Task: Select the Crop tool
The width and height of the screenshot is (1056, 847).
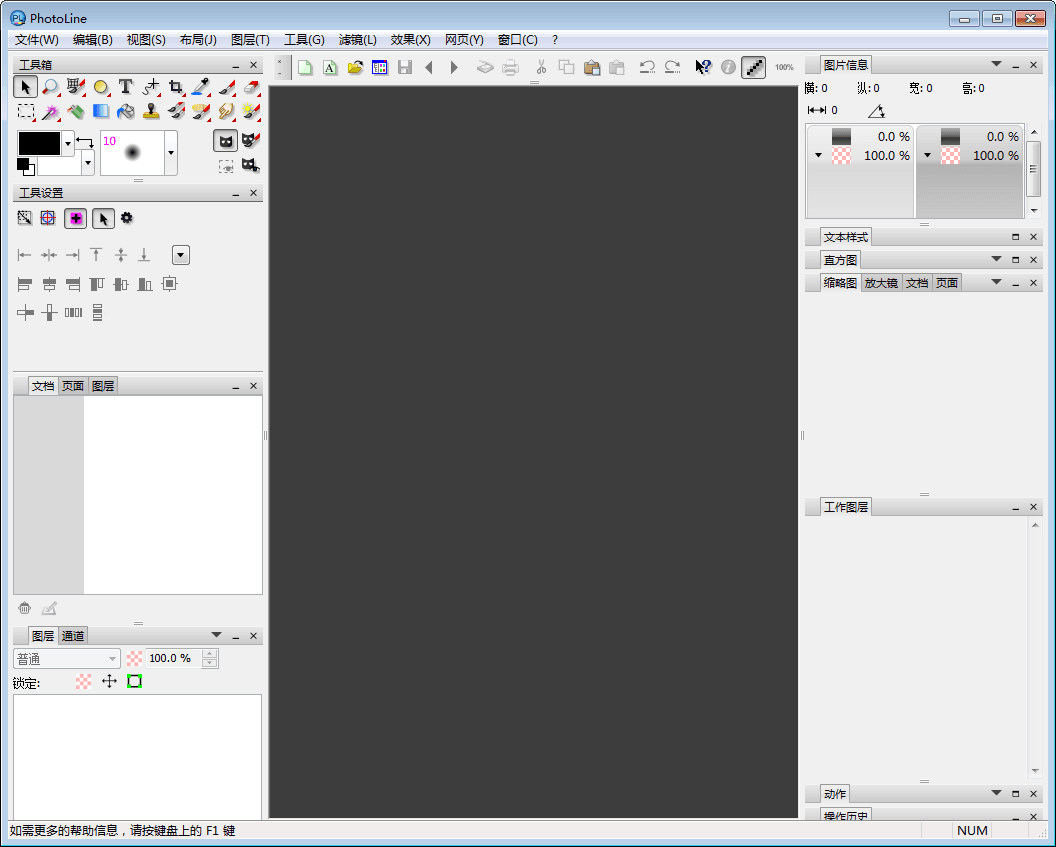Action: point(176,87)
